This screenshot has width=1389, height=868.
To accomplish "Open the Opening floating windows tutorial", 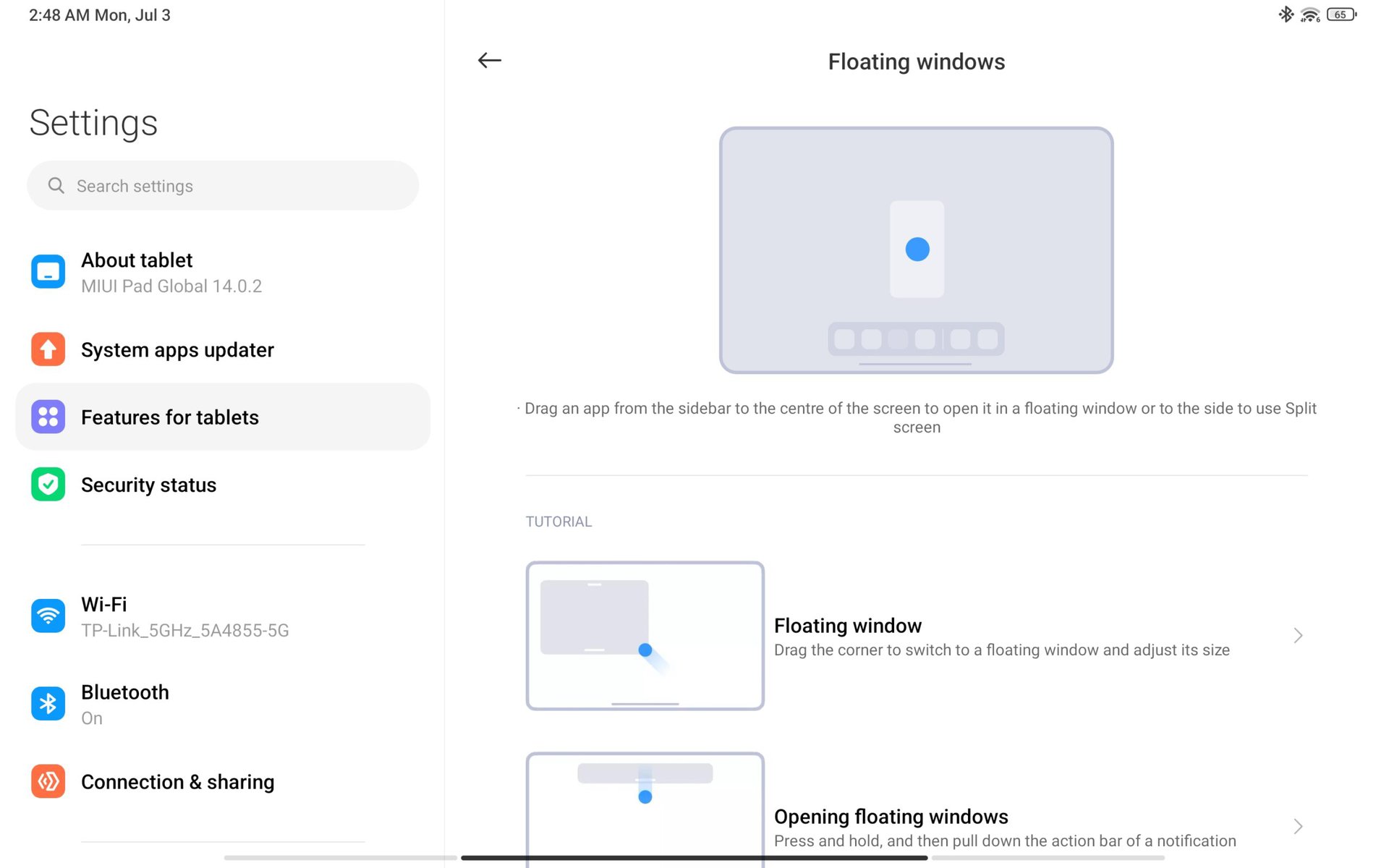I will click(1004, 827).
